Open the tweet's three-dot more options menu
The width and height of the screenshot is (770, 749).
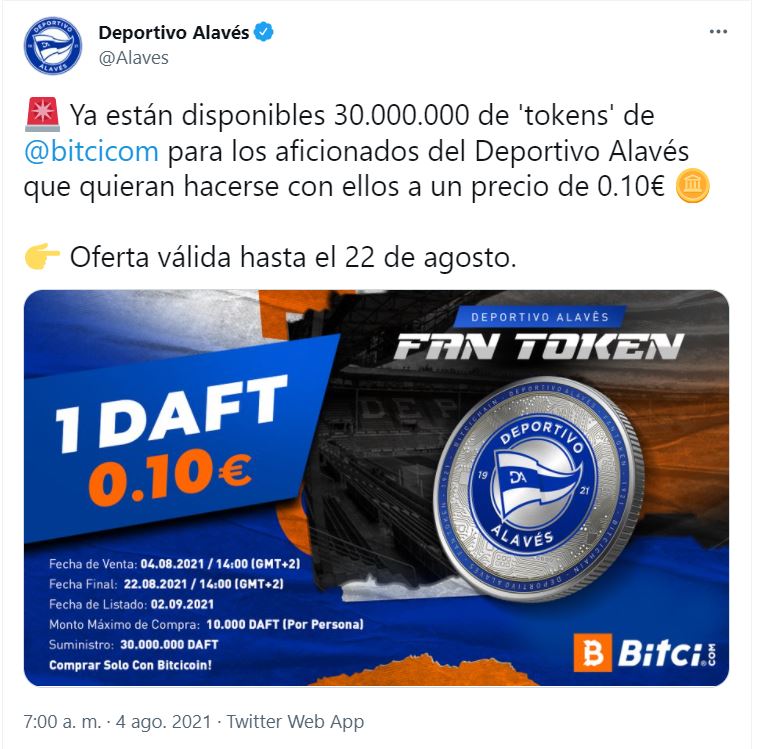tap(718, 32)
